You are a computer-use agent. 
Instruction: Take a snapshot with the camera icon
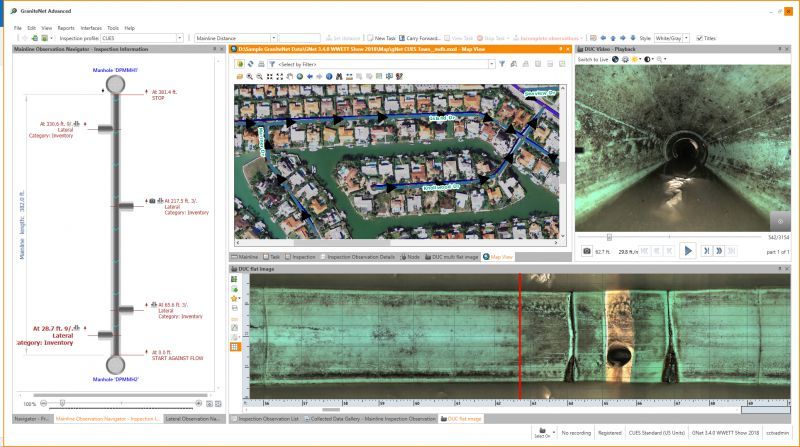[x=586, y=250]
